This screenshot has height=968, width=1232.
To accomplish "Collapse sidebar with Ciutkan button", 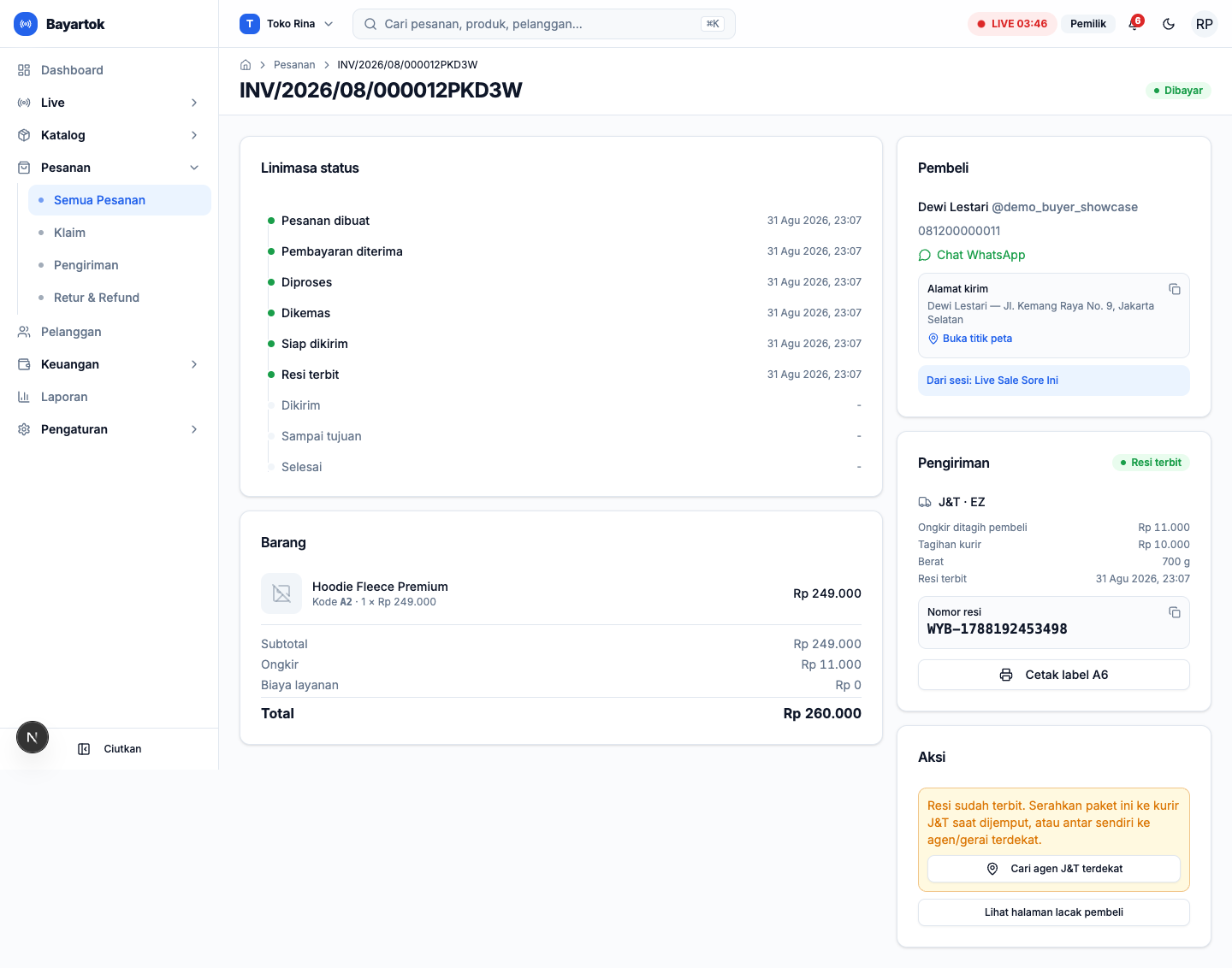I will pyautogui.click(x=110, y=749).
